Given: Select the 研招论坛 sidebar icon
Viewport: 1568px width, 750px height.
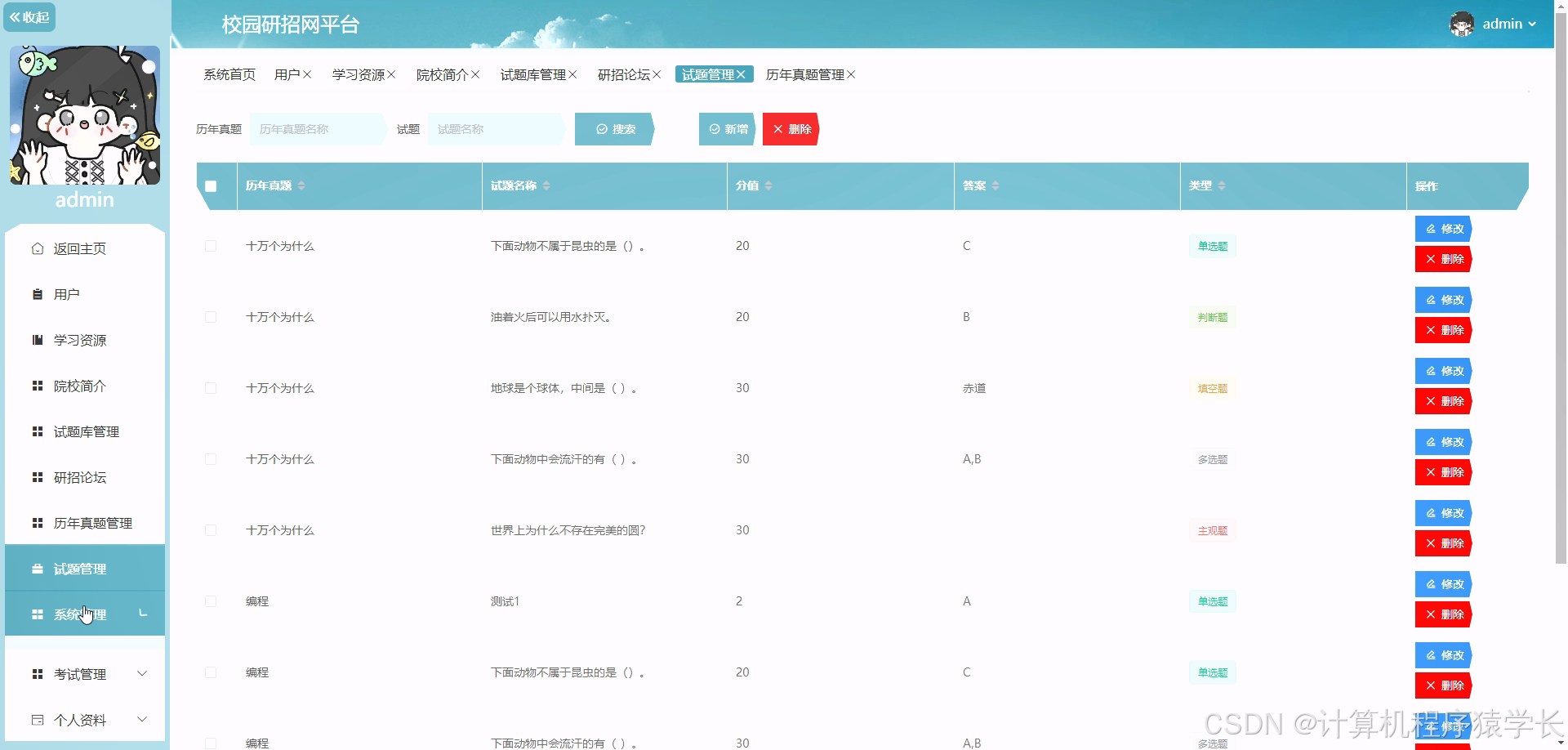Looking at the screenshot, I should (x=38, y=477).
